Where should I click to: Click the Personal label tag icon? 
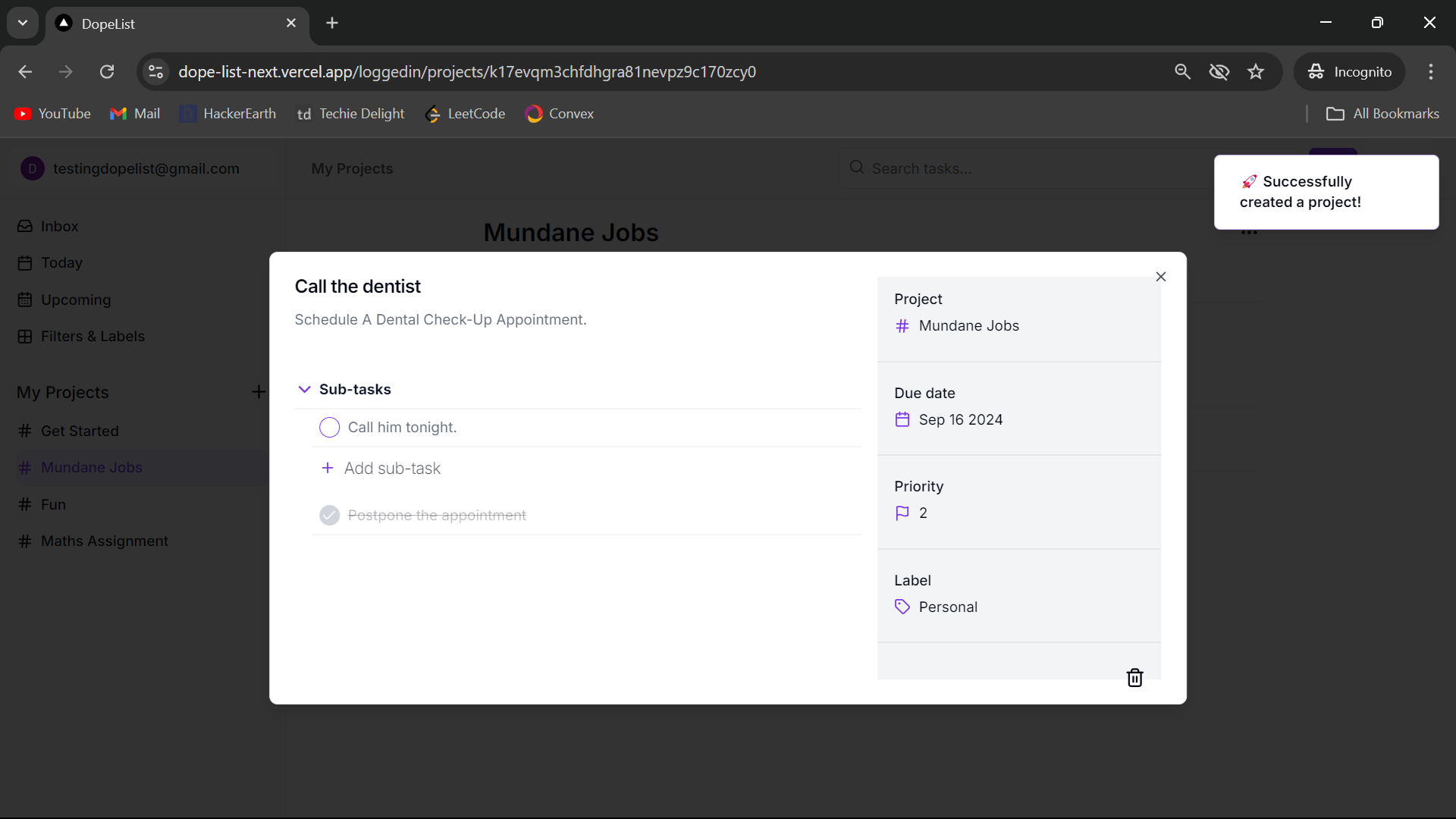pos(902,607)
